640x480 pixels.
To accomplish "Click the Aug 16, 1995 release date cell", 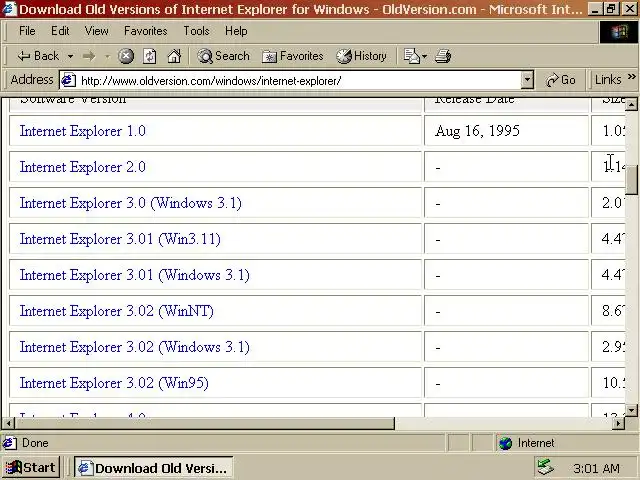I will point(506,131).
